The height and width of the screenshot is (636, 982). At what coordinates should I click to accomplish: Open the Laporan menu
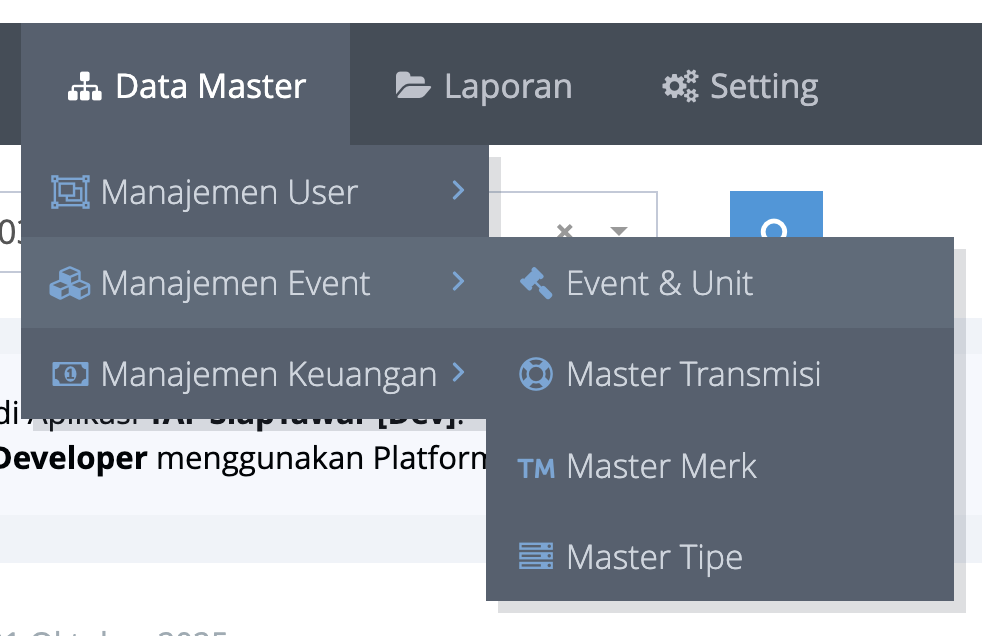484,86
